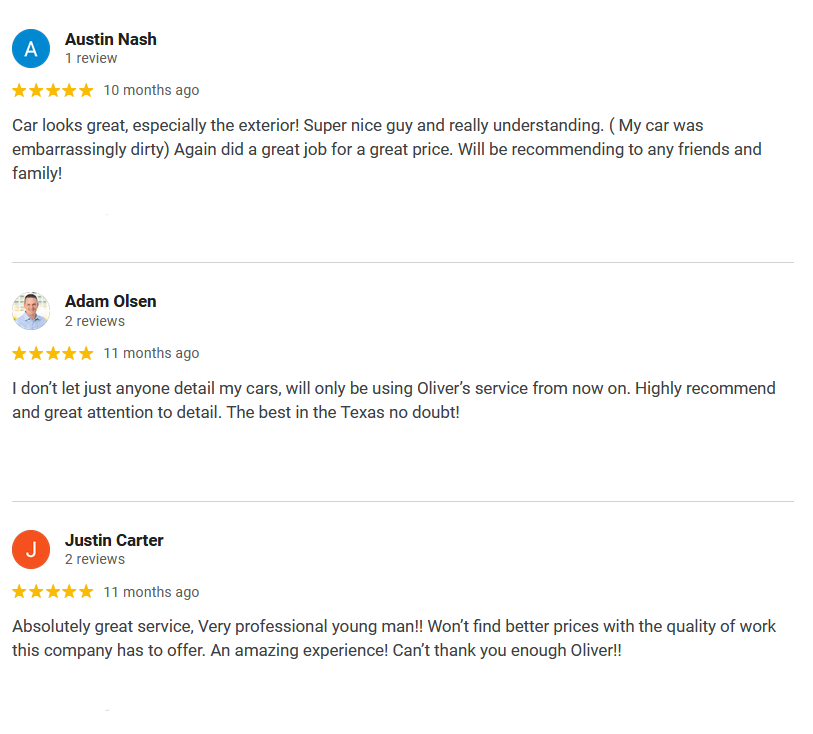The image size is (813, 734).
Task: Click Justin Carter's review text thanking Oliver
Action: point(394,639)
